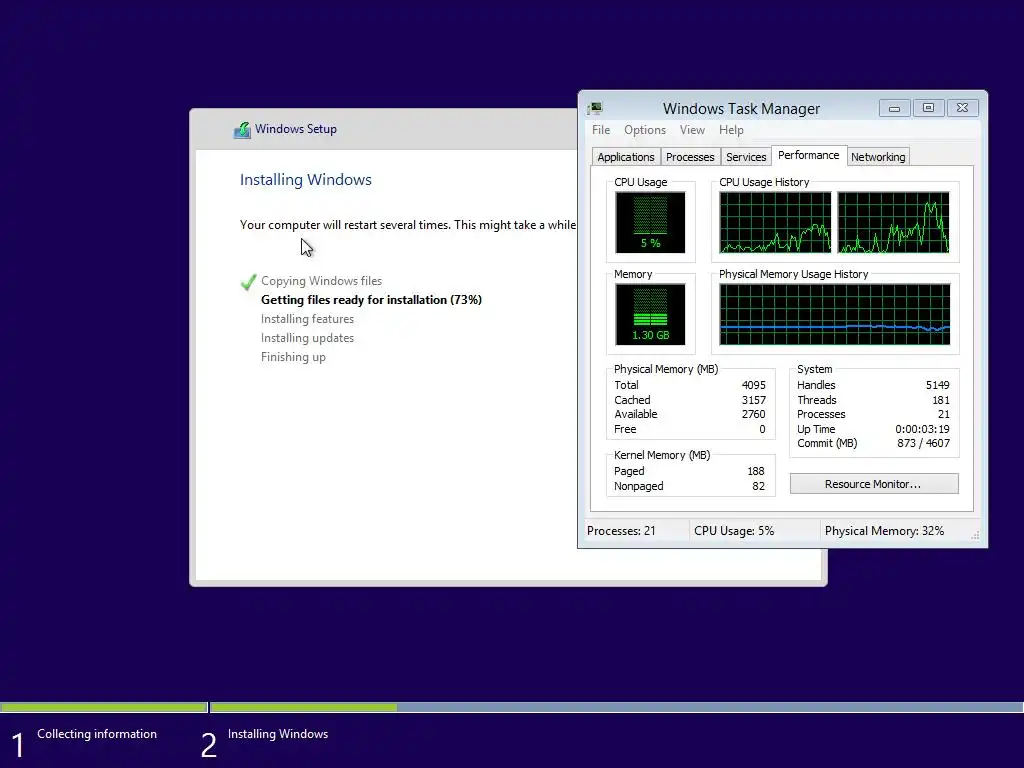Click the 'Installing updates' step text
This screenshot has height=768, width=1024.
307,338
